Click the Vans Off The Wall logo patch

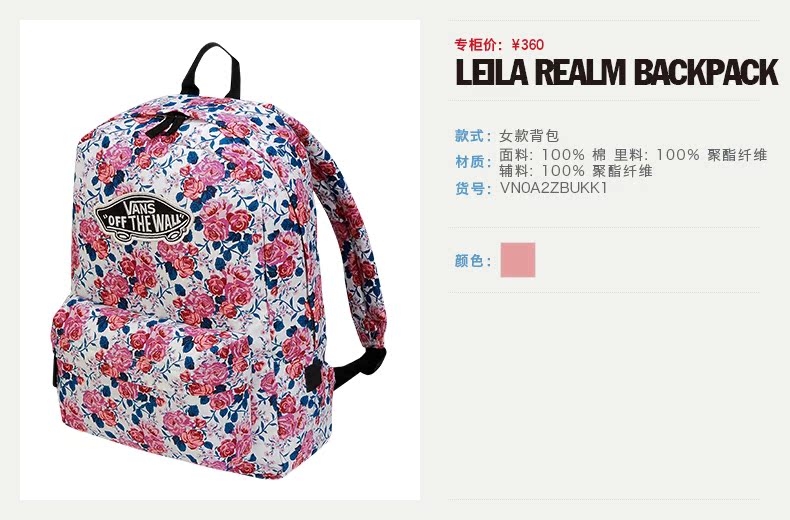pyautogui.click(x=143, y=219)
